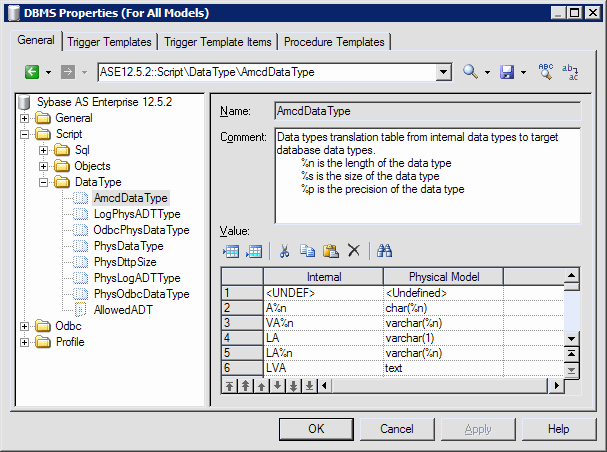Switch to the Trigger Templates tab

pos(110,42)
